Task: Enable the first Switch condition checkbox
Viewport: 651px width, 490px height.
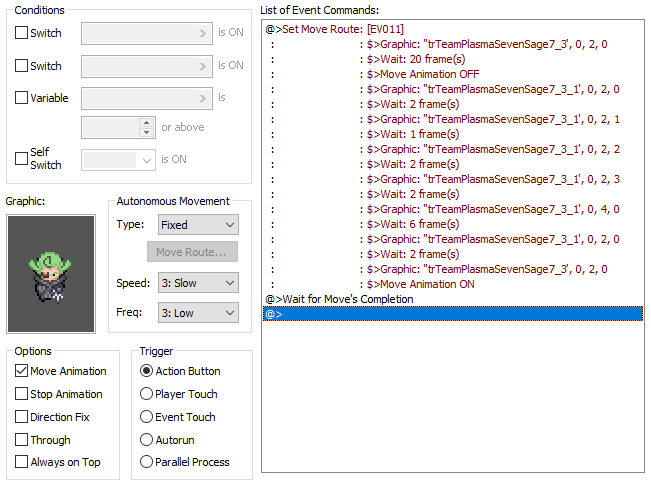Action: (x=22, y=33)
